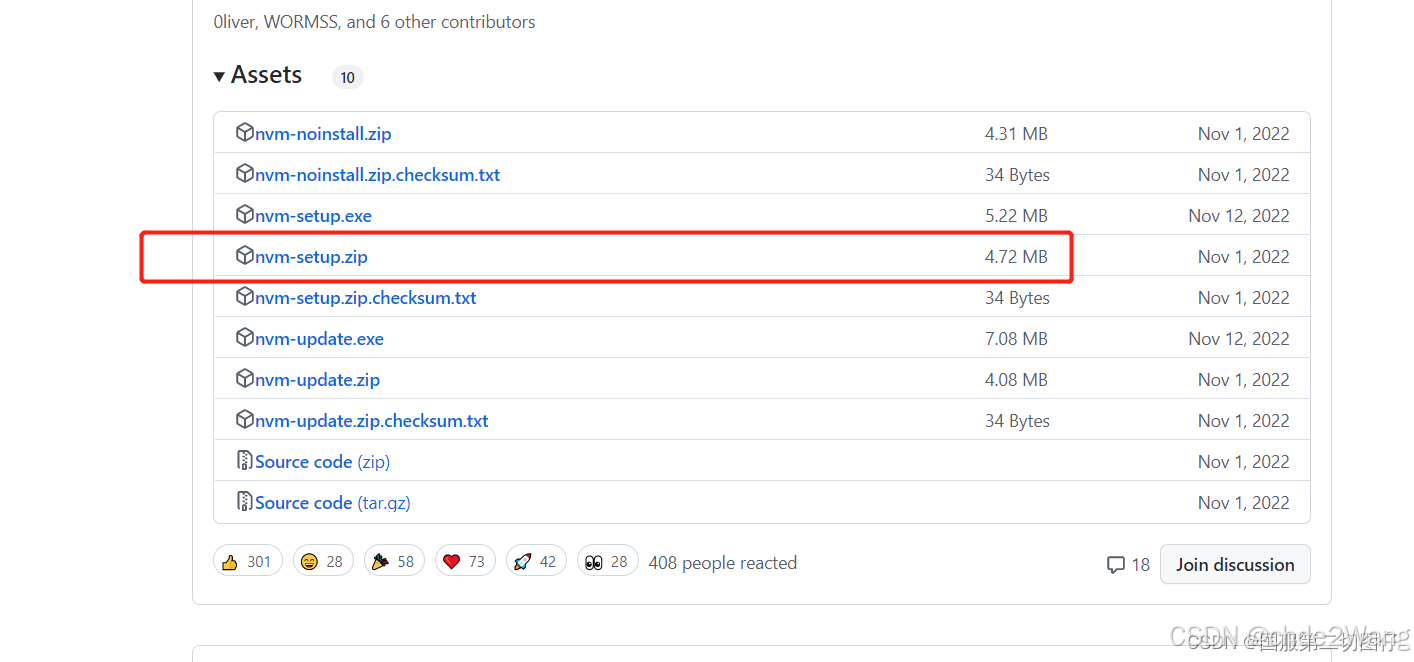
Task: Download nvm-update.zip
Action: tap(317, 380)
